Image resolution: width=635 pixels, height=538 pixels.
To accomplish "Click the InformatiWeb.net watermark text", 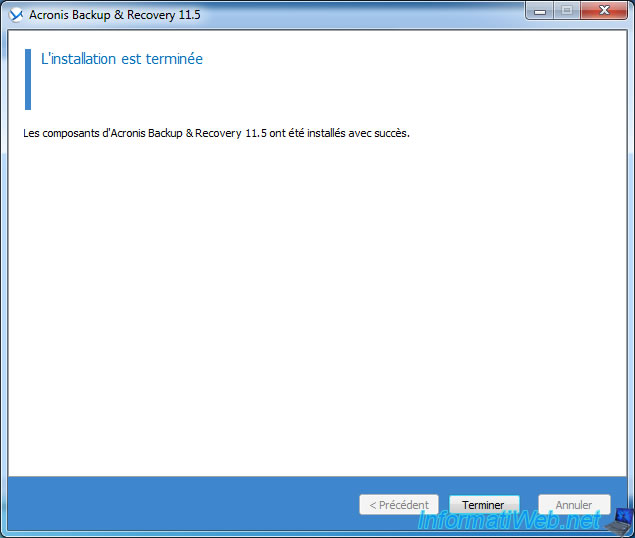I will [x=508, y=521].
